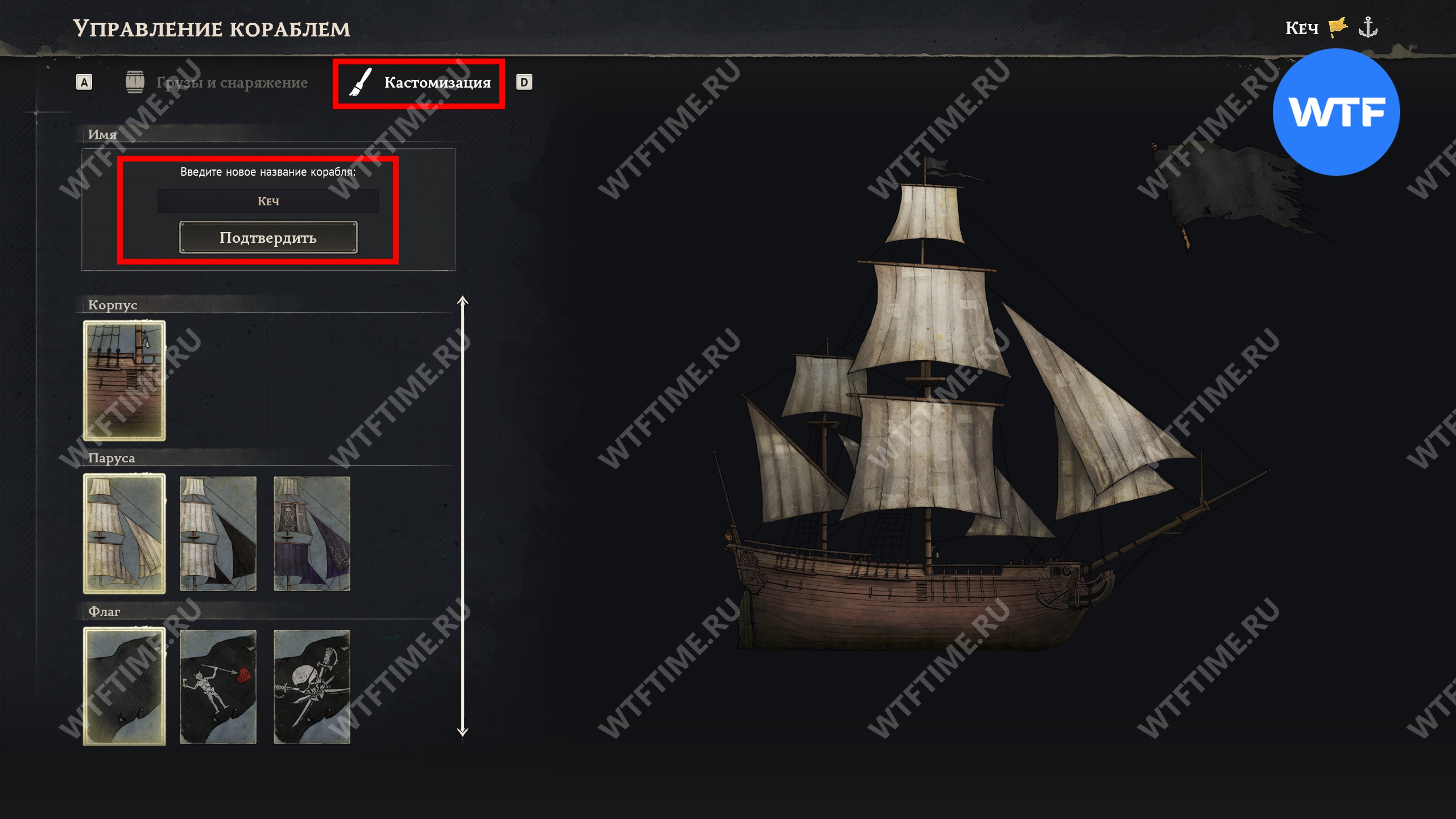Click the down arrow of the scrollbar

[x=462, y=730]
